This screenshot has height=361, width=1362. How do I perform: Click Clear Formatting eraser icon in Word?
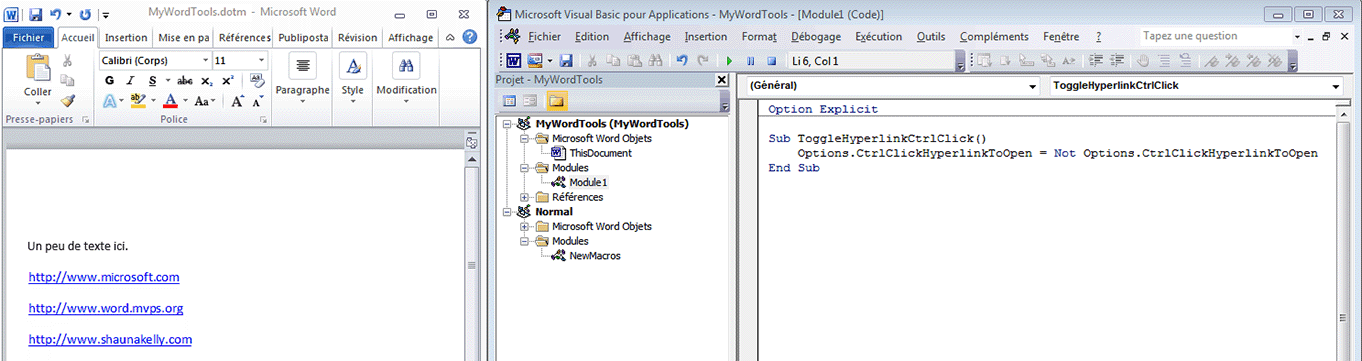click(x=258, y=80)
